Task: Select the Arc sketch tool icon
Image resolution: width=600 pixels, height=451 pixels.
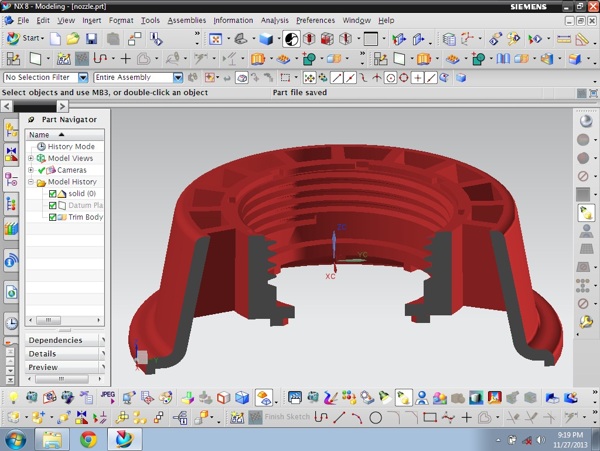Action: click(357, 417)
